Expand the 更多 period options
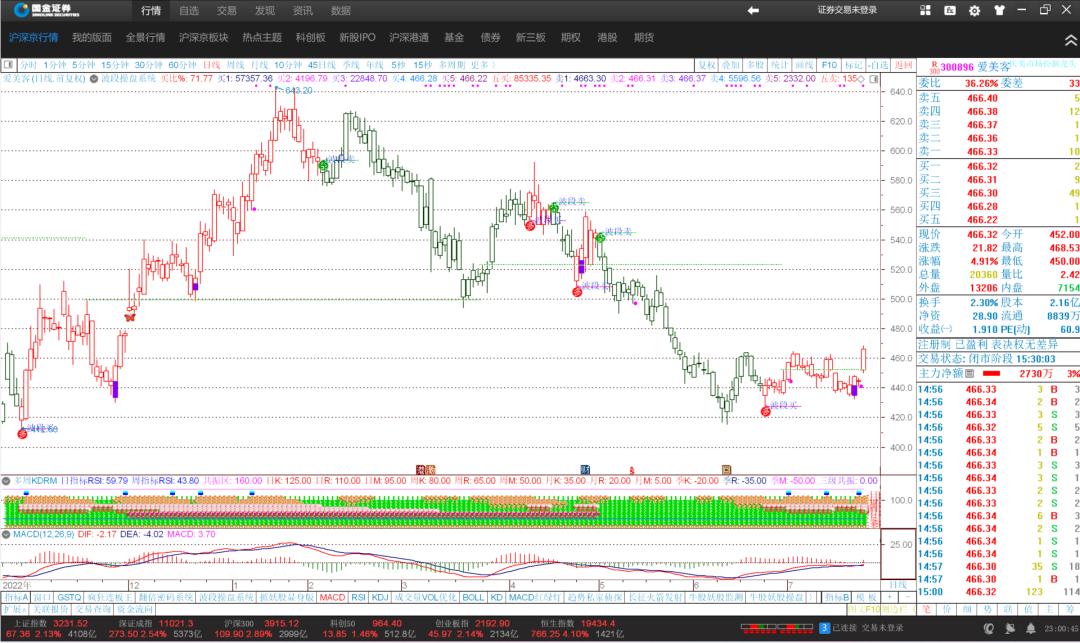This screenshot has height=643, width=1080. coord(480,64)
